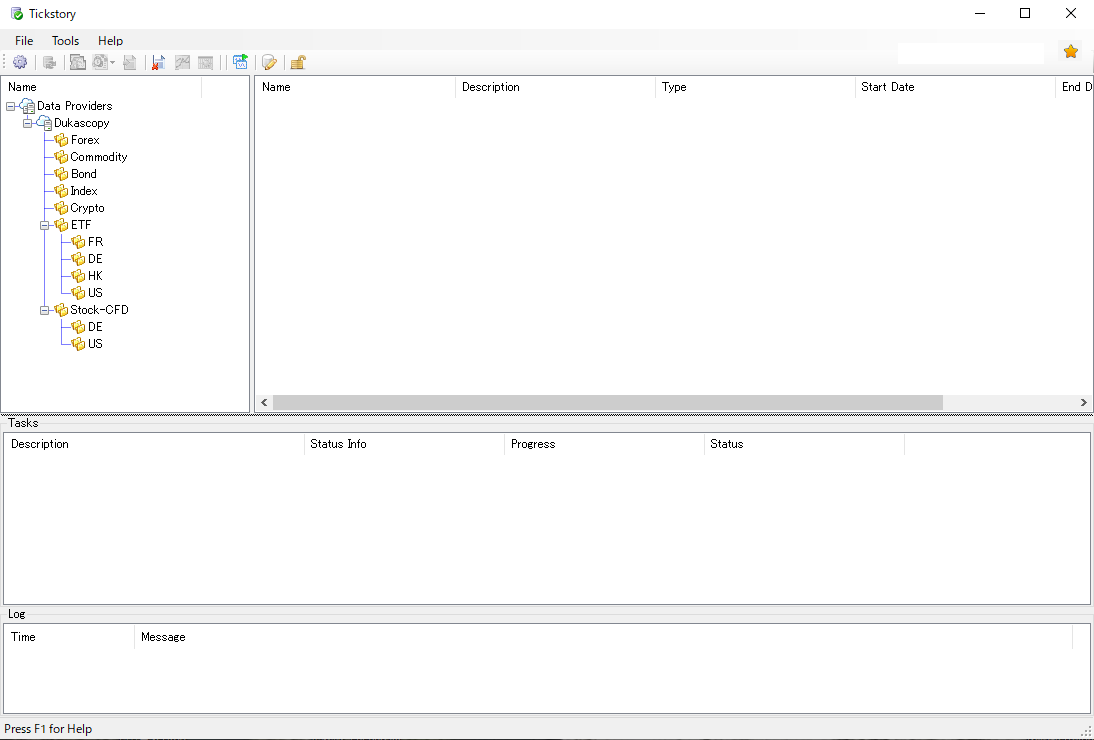This screenshot has width=1094, height=740.
Task: Open the database edit icon with pencil
Action: click(x=269, y=63)
